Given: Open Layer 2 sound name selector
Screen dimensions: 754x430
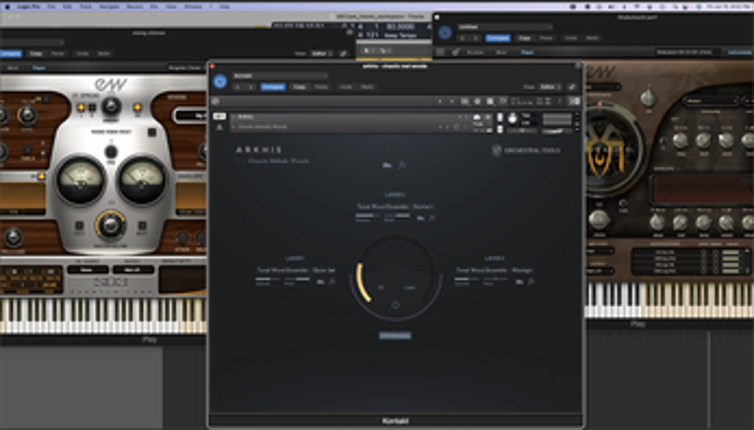Looking at the screenshot, I should point(395,207).
